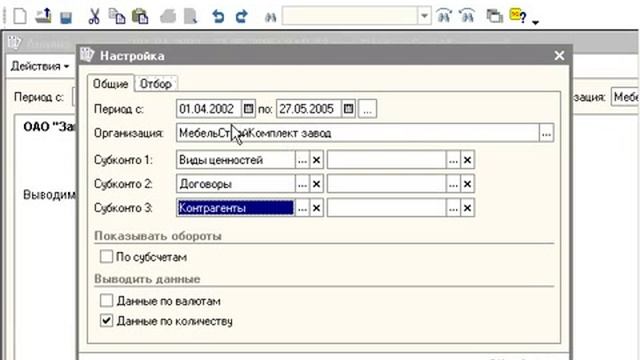Click the grayed Print toolbar icon

click(x=168, y=17)
